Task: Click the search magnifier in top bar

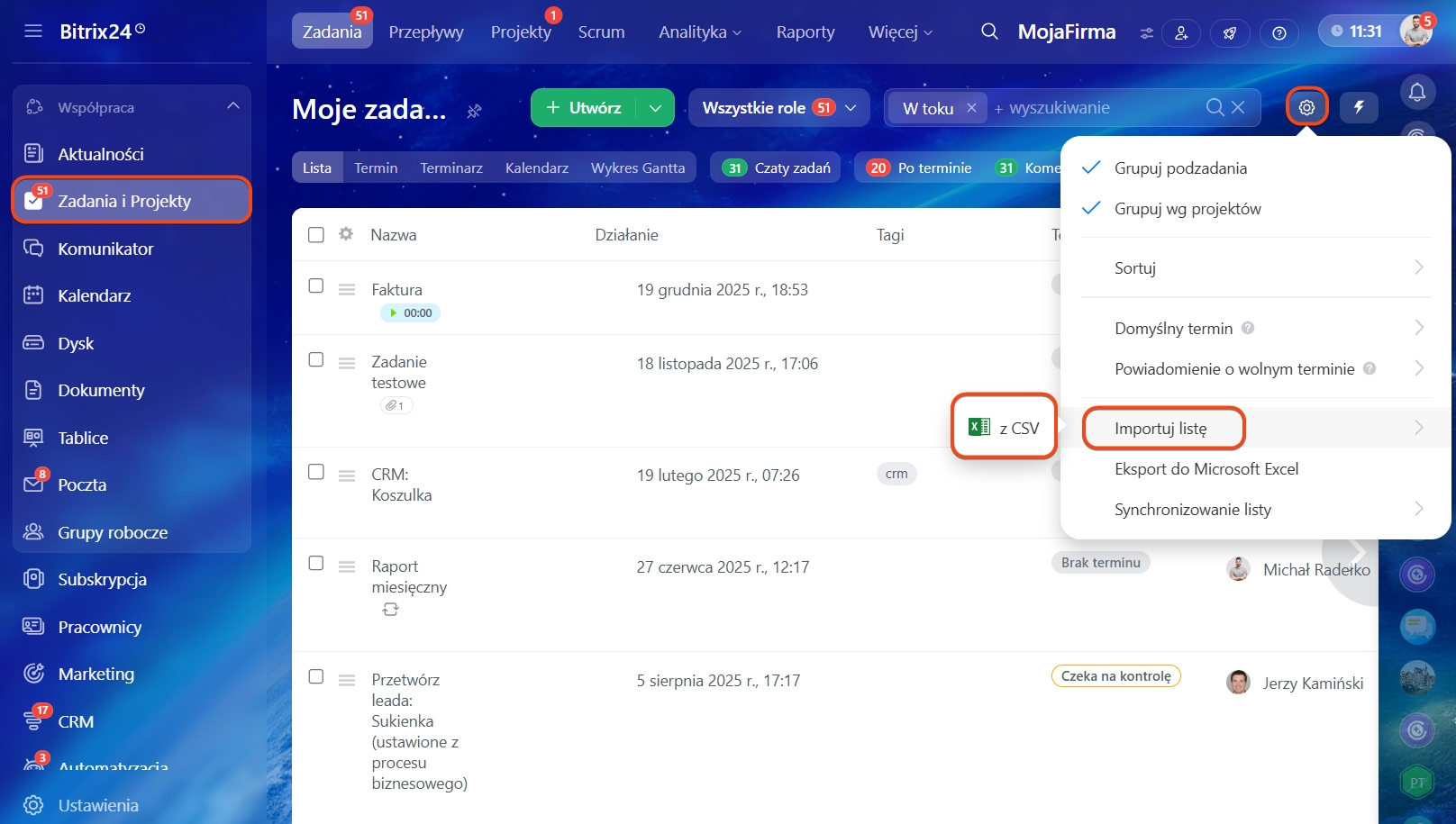Action: 989,32
